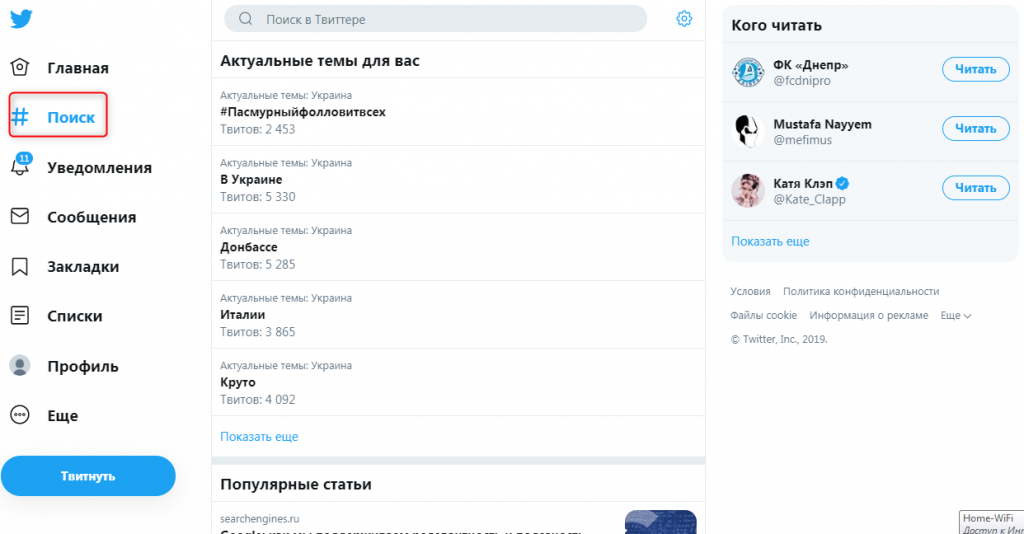Follow Катя Клэп with Читать button

click(976, 188)
